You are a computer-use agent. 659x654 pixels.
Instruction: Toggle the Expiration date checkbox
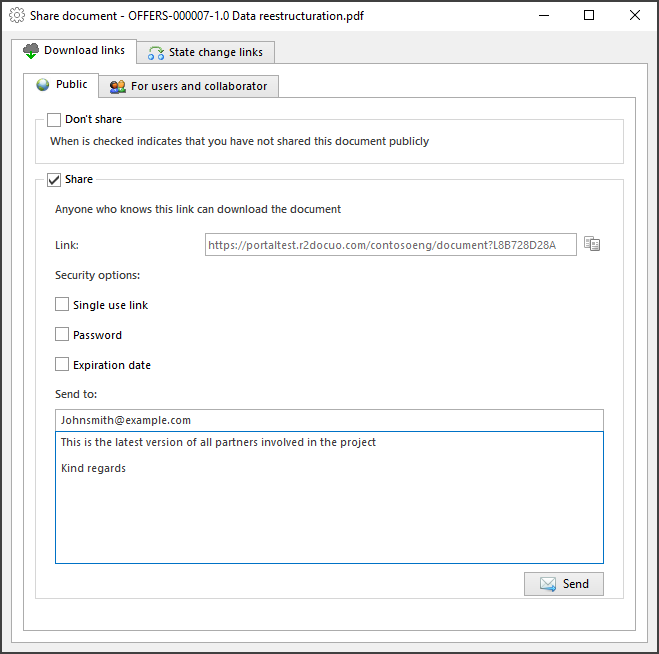62,364
